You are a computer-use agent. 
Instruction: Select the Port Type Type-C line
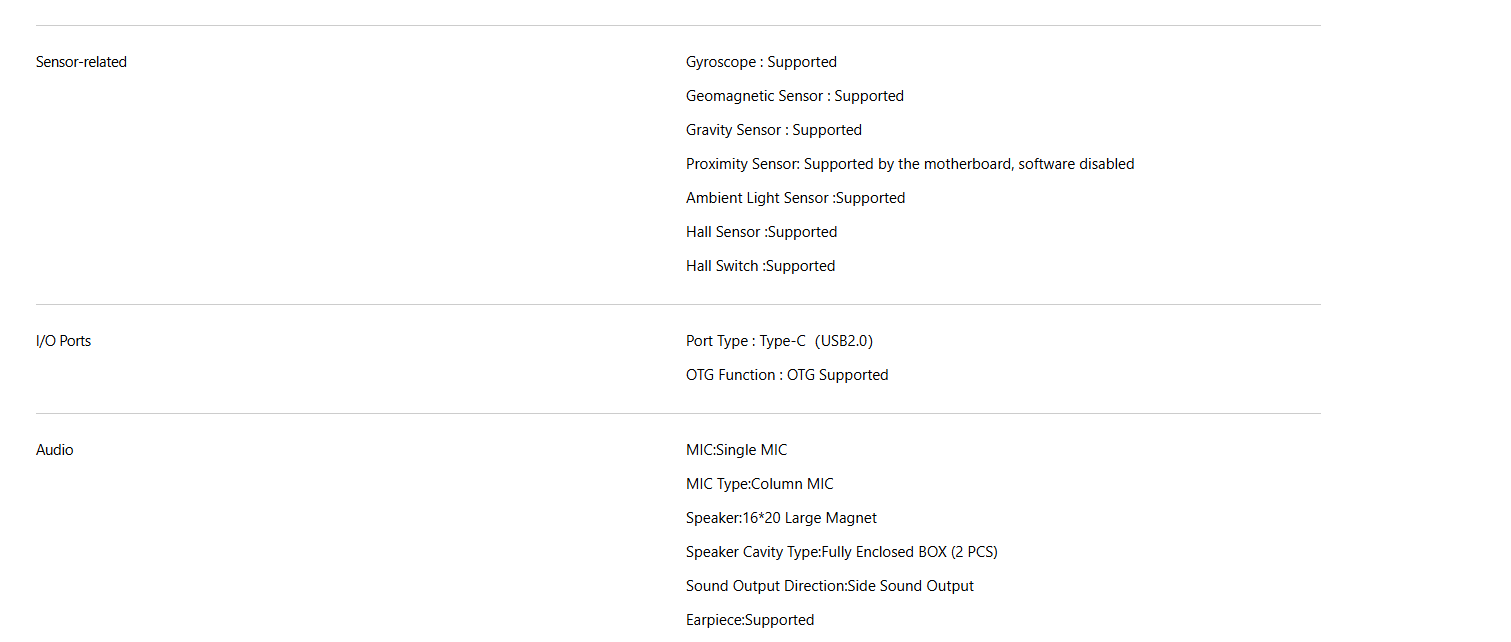click(779, 341)
